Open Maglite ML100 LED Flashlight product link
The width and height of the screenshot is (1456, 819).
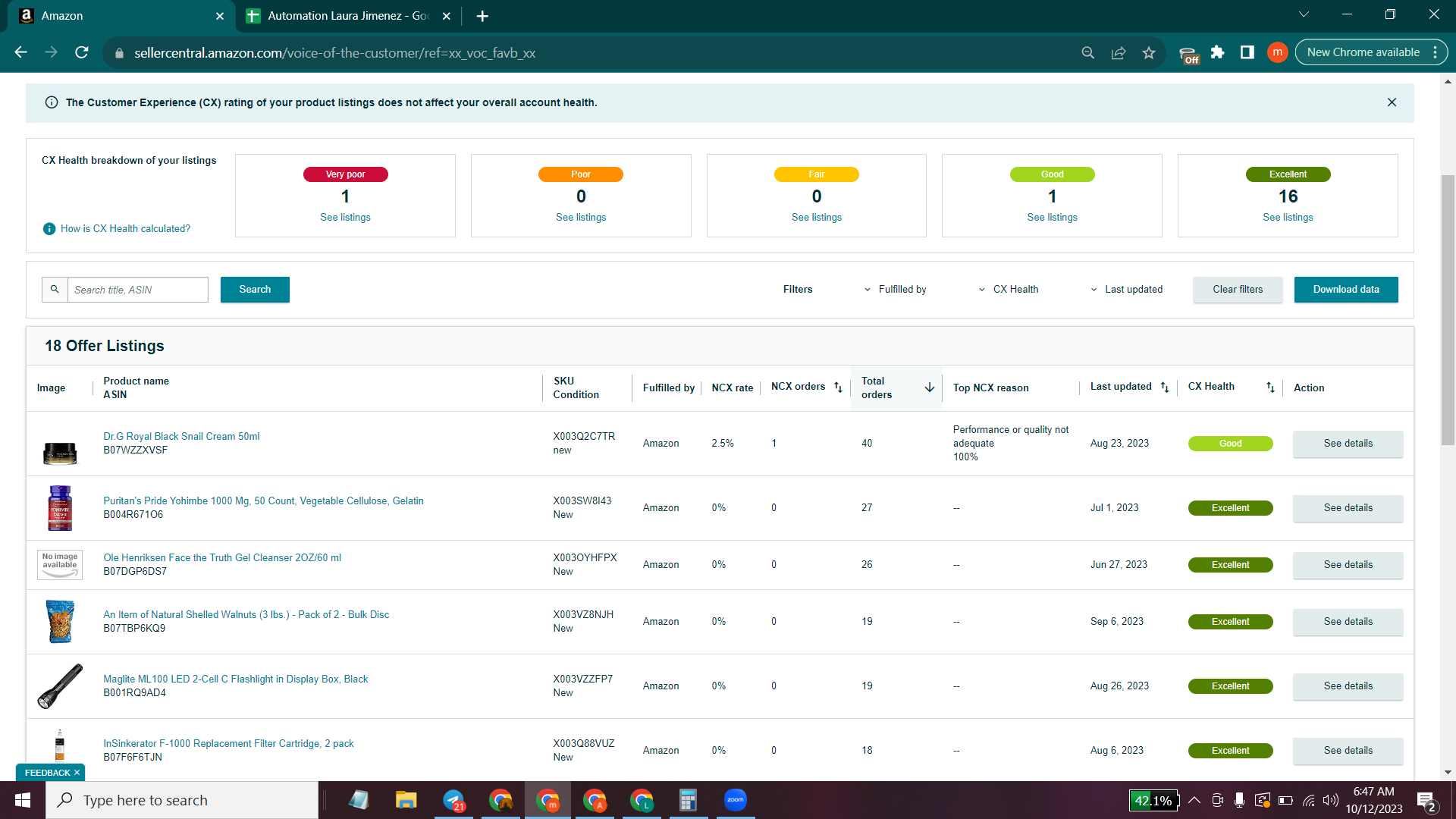click(x=236, y=679)
